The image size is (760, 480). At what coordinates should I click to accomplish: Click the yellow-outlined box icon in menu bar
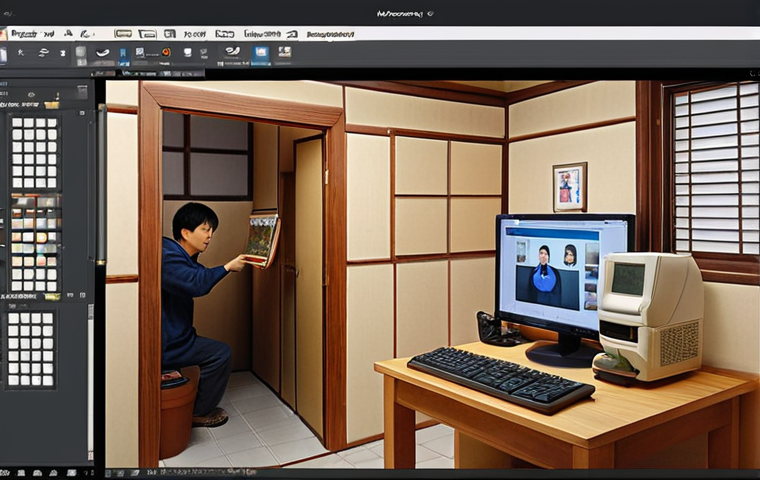[123, 33]
